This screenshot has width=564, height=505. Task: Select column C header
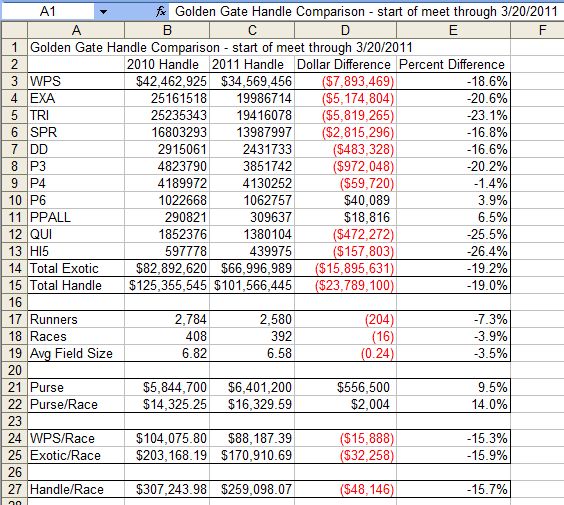click(252, 30)
